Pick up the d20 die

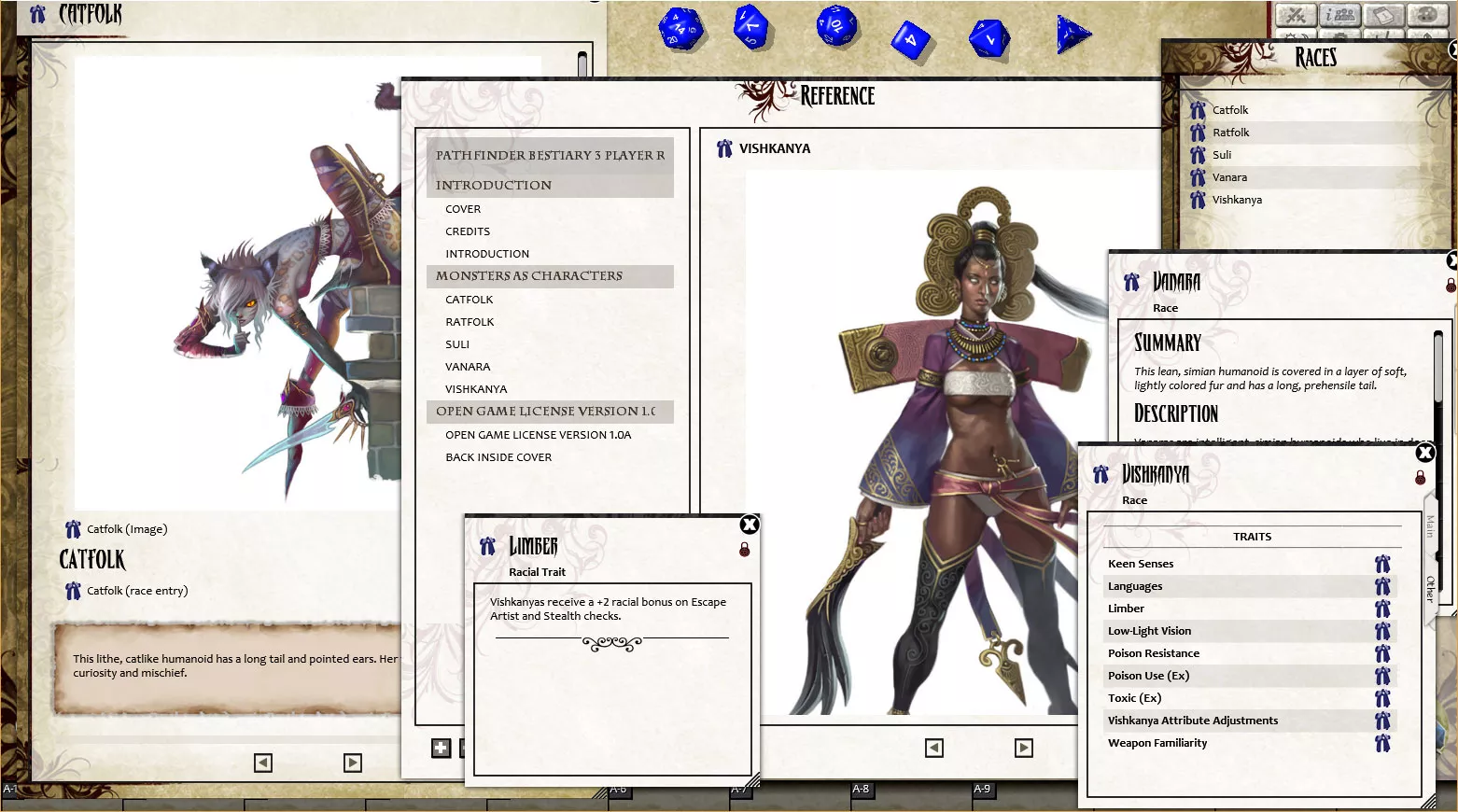pos(681,28)
